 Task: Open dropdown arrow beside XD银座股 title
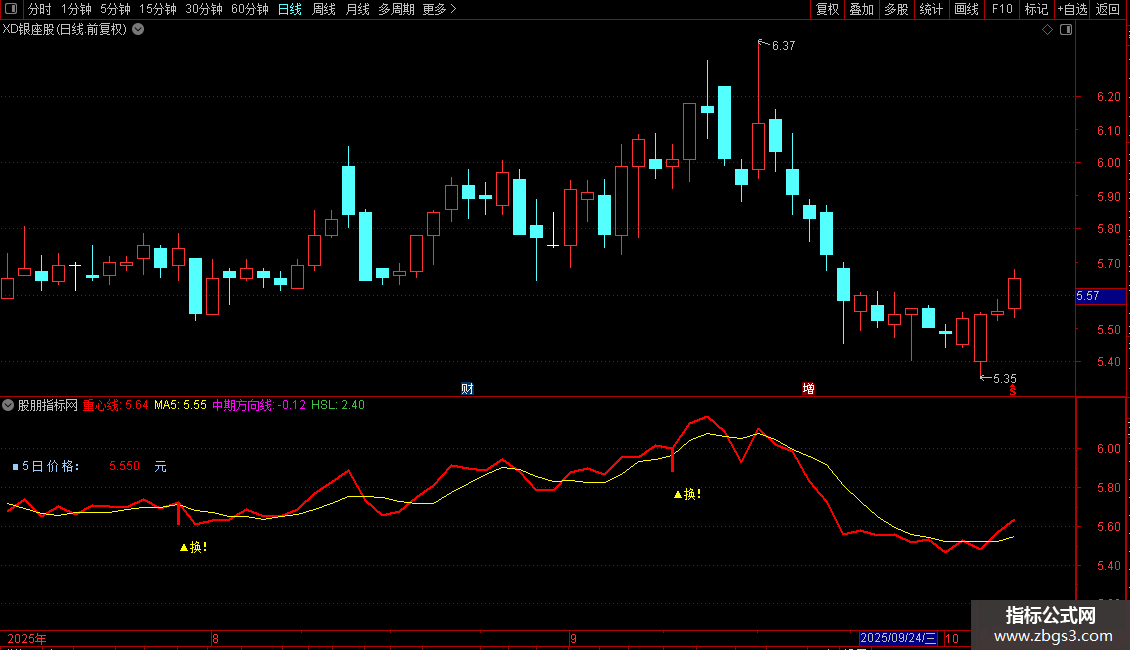pos(138,30)
